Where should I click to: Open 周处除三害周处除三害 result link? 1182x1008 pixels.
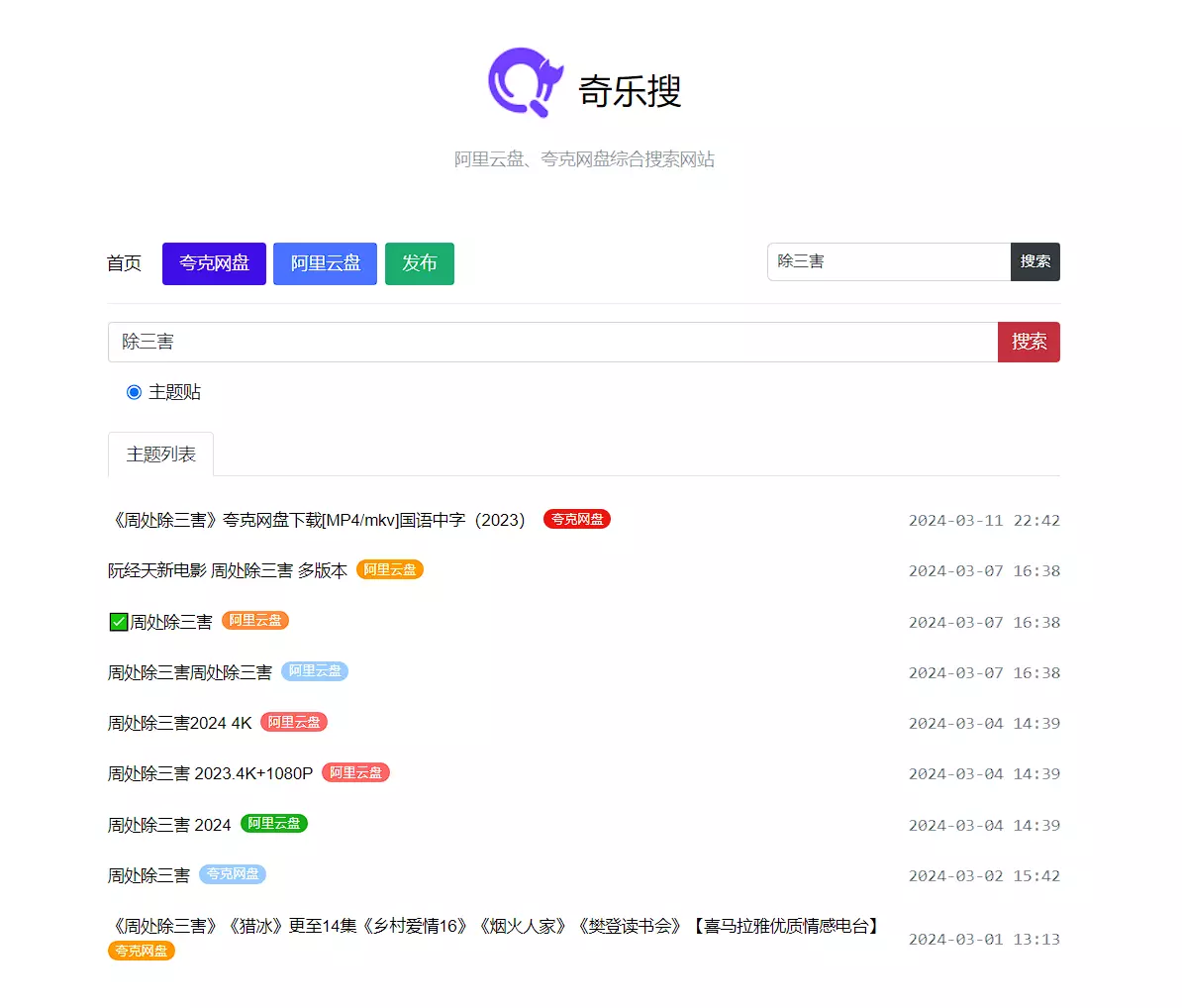189,672
